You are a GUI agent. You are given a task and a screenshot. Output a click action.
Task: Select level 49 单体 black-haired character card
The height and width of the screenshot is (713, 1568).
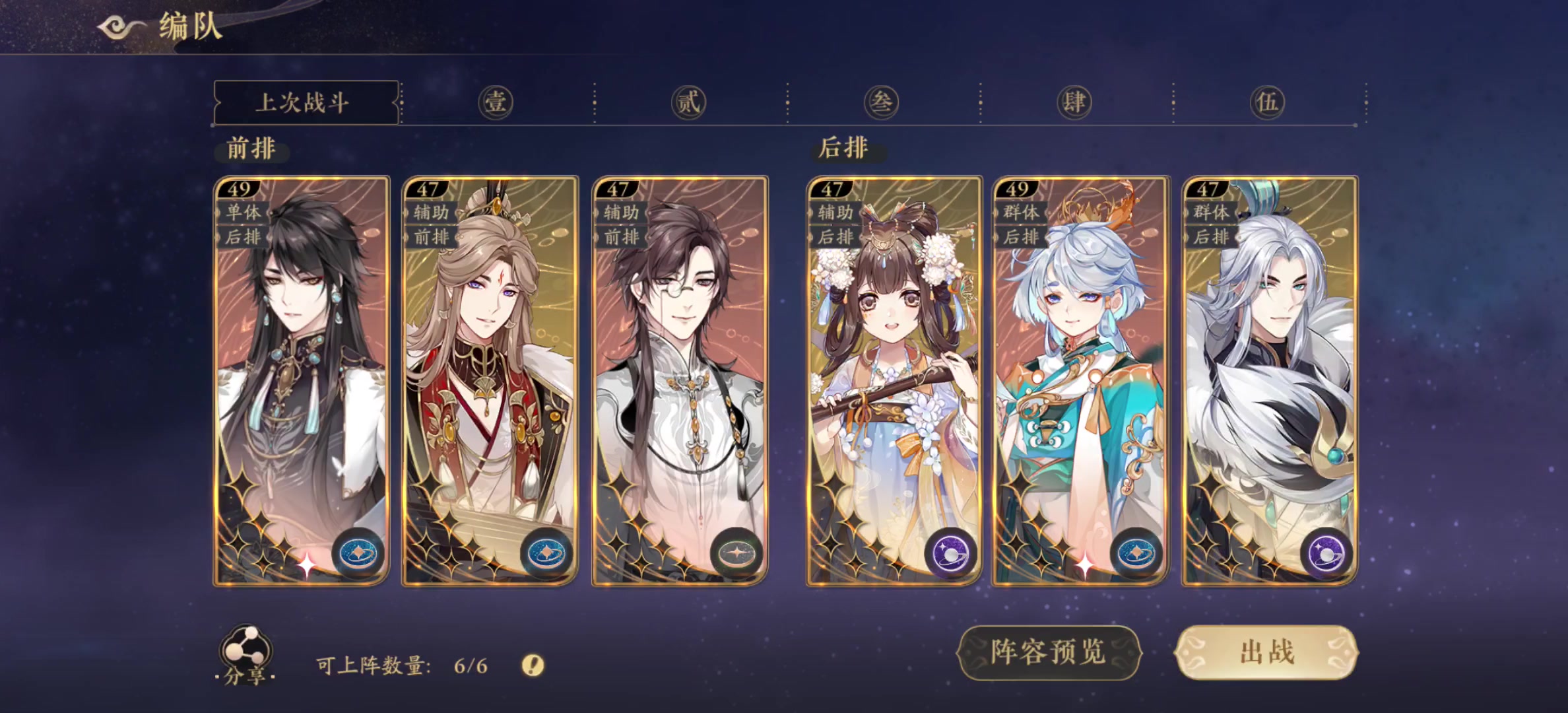(302, 381)
